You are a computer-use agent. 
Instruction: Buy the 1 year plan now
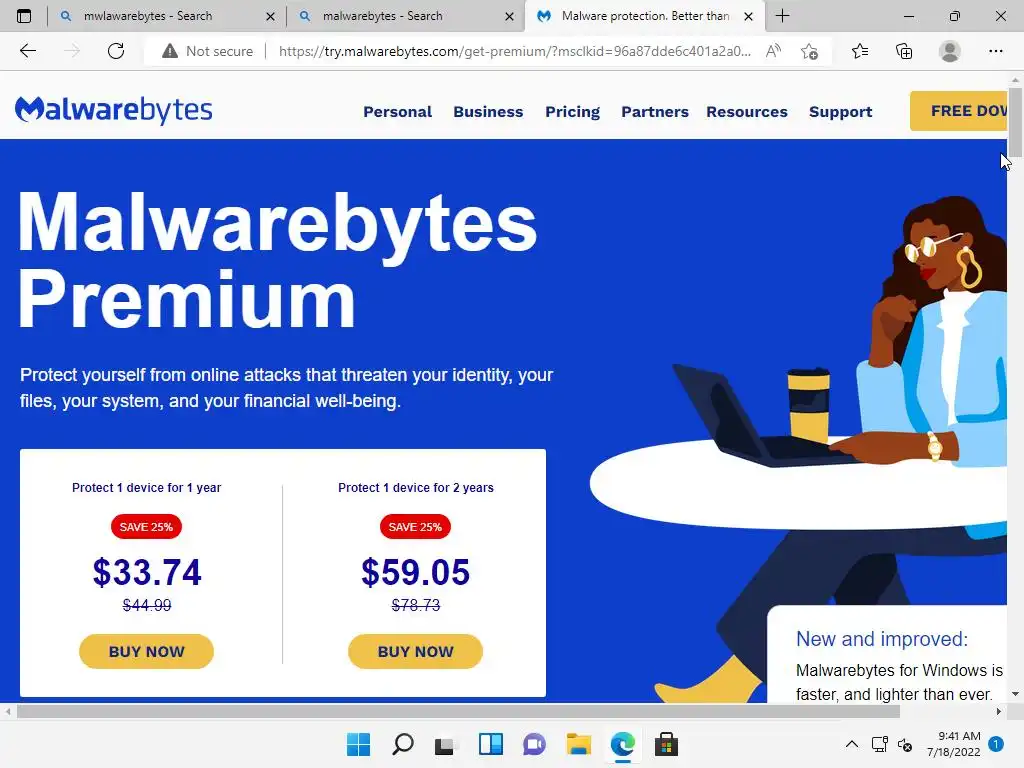click(x=146, y=651)
